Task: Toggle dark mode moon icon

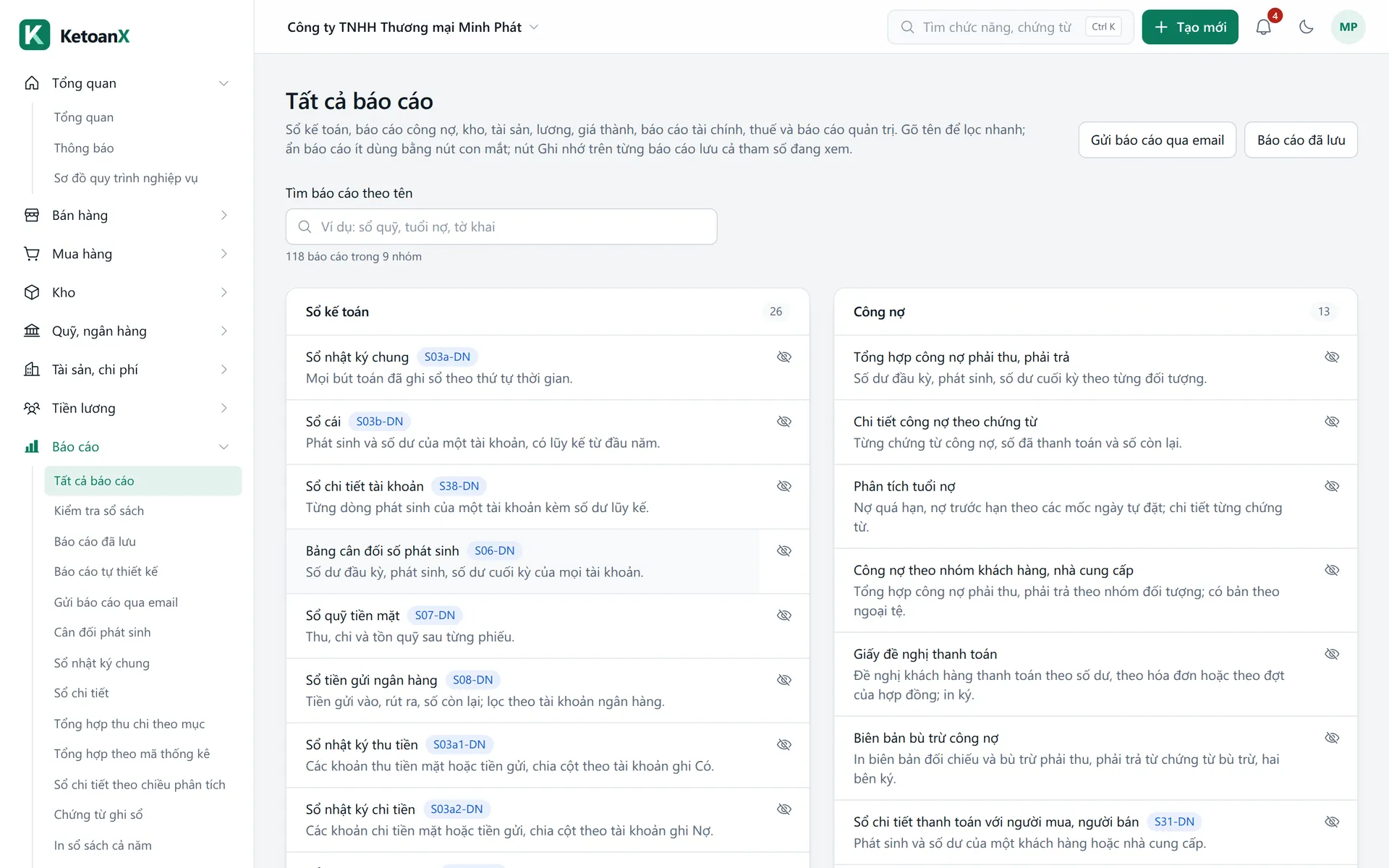Action: tap(1306, 27)
